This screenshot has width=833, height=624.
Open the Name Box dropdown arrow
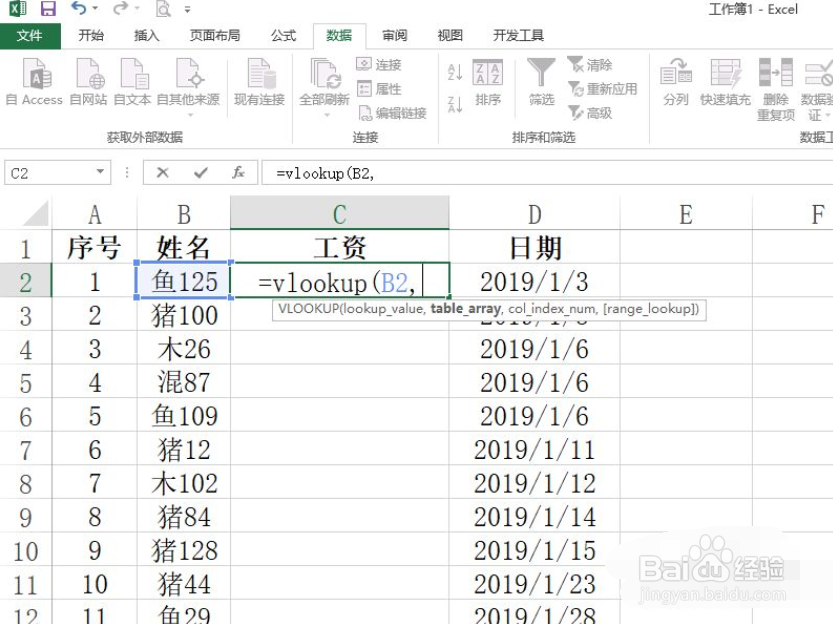[100, 172]
